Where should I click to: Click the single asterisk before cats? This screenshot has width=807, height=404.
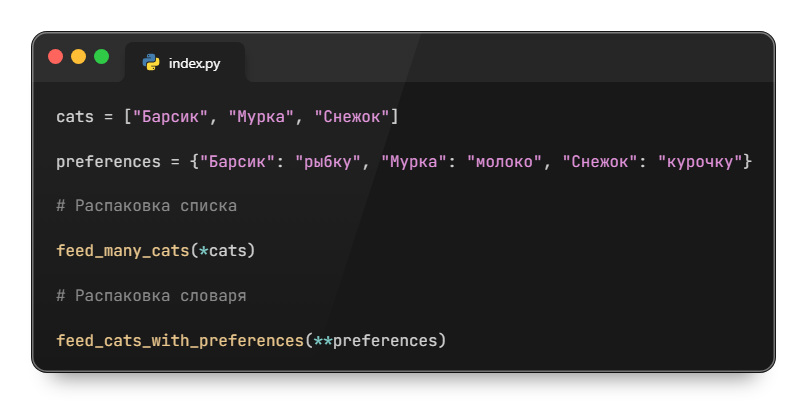(203, 250)
